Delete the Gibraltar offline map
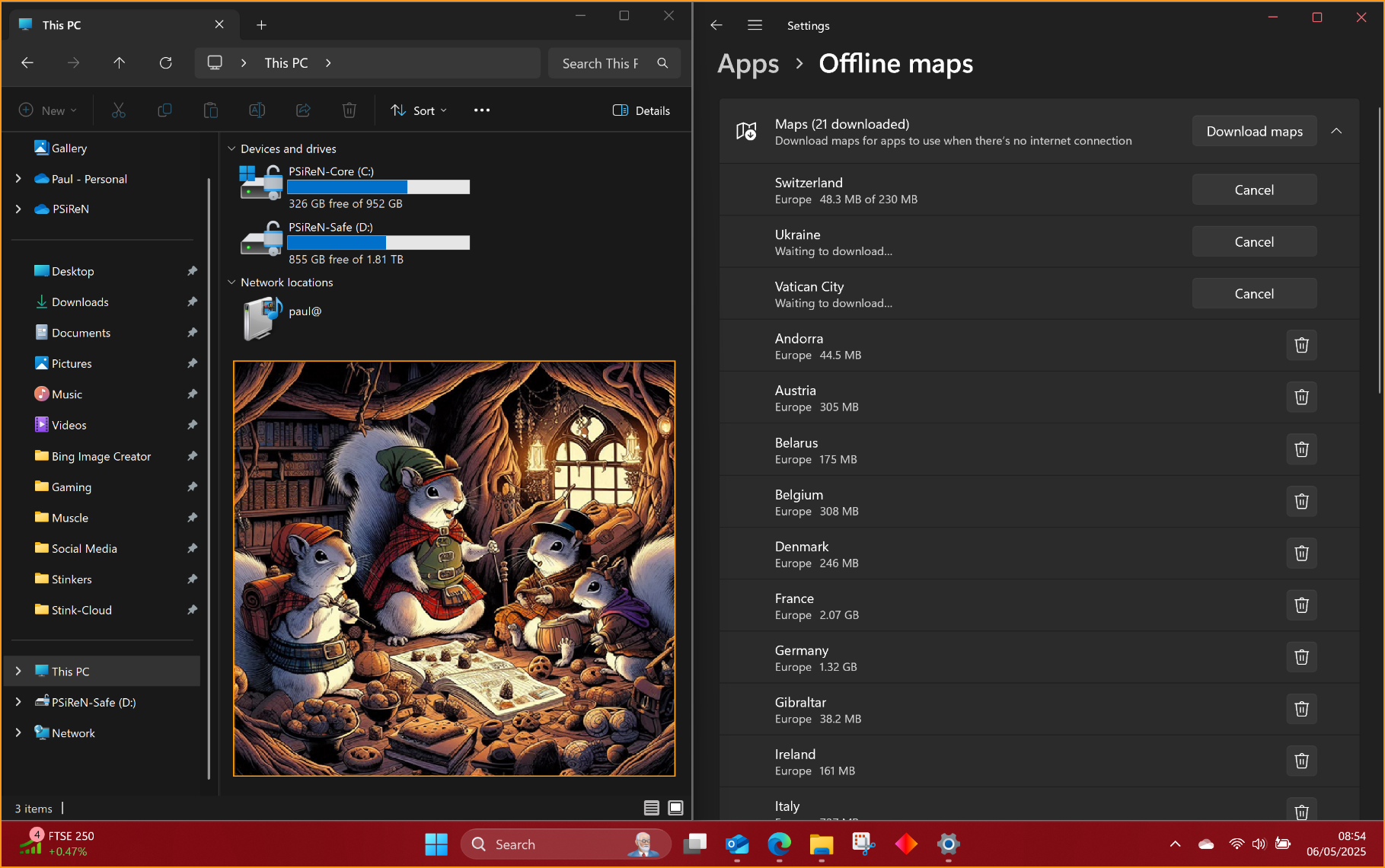 [1301, 709]
